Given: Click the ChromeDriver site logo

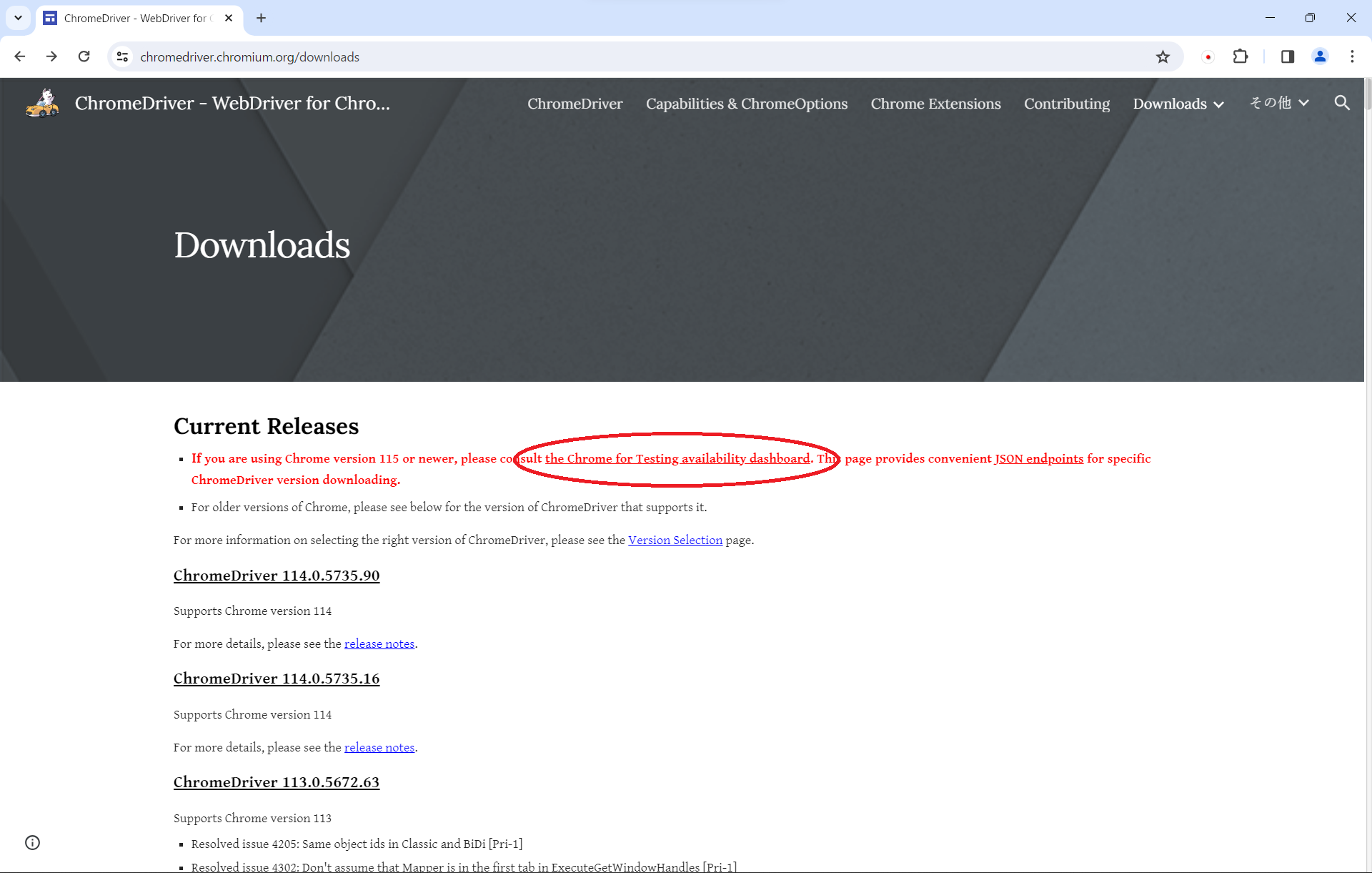Looking at the screenshot, I should [42, 103].
